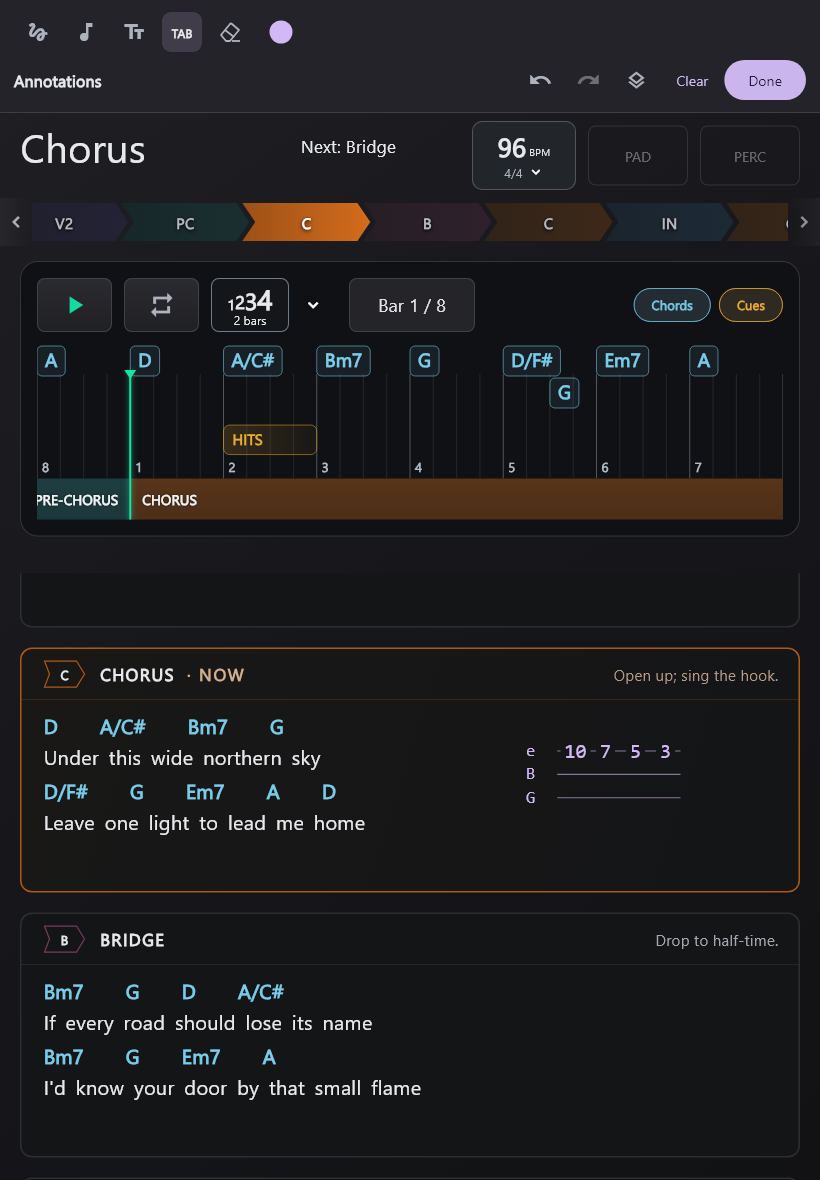
Task: Toggle the PERC button
Action: pyautogui.click(x=750, y=157)
